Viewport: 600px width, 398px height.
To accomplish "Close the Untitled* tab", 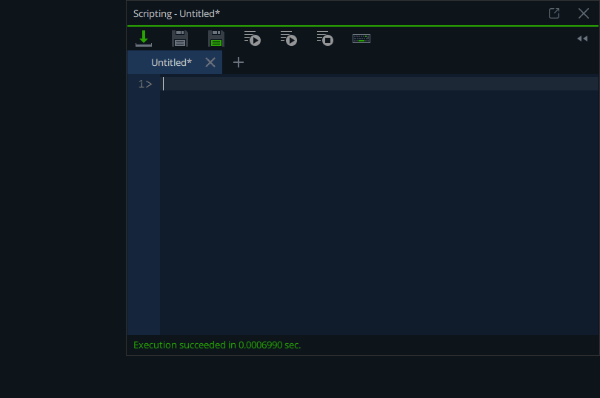I will click(x=210, y=62).
